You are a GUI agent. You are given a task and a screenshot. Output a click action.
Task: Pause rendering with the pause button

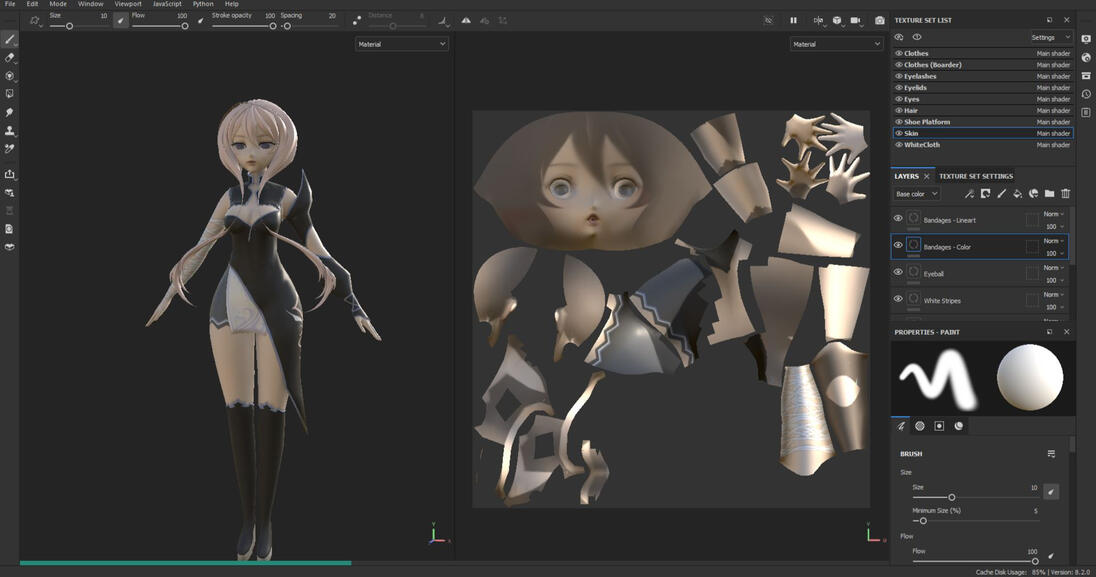tap(794, 20)
